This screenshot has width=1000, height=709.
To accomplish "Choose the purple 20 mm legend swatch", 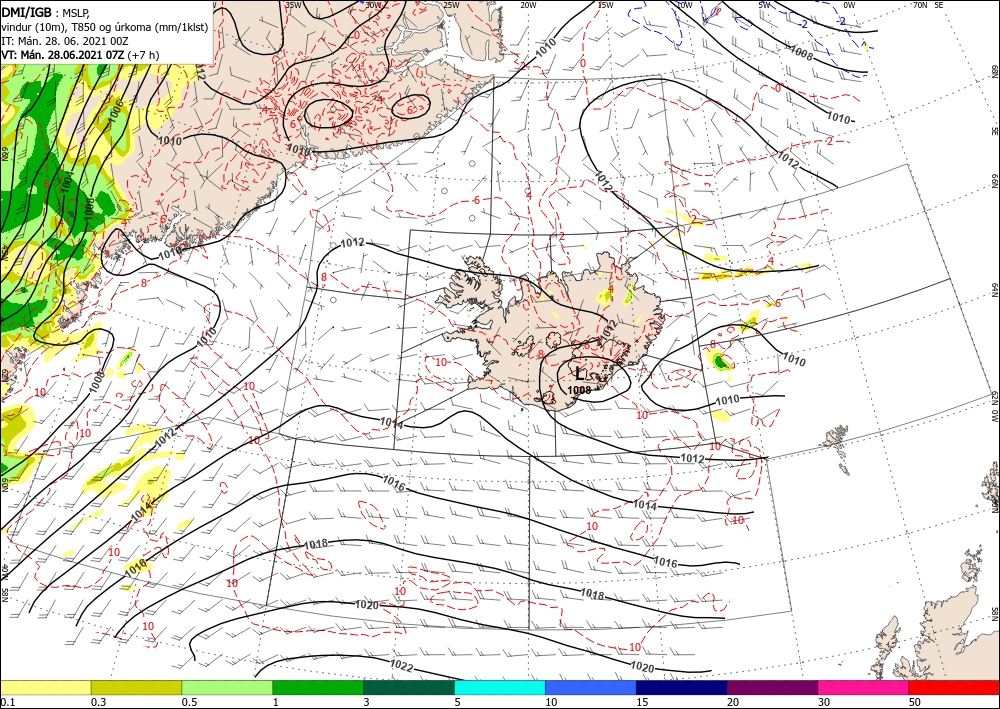I will coord(772,687).
